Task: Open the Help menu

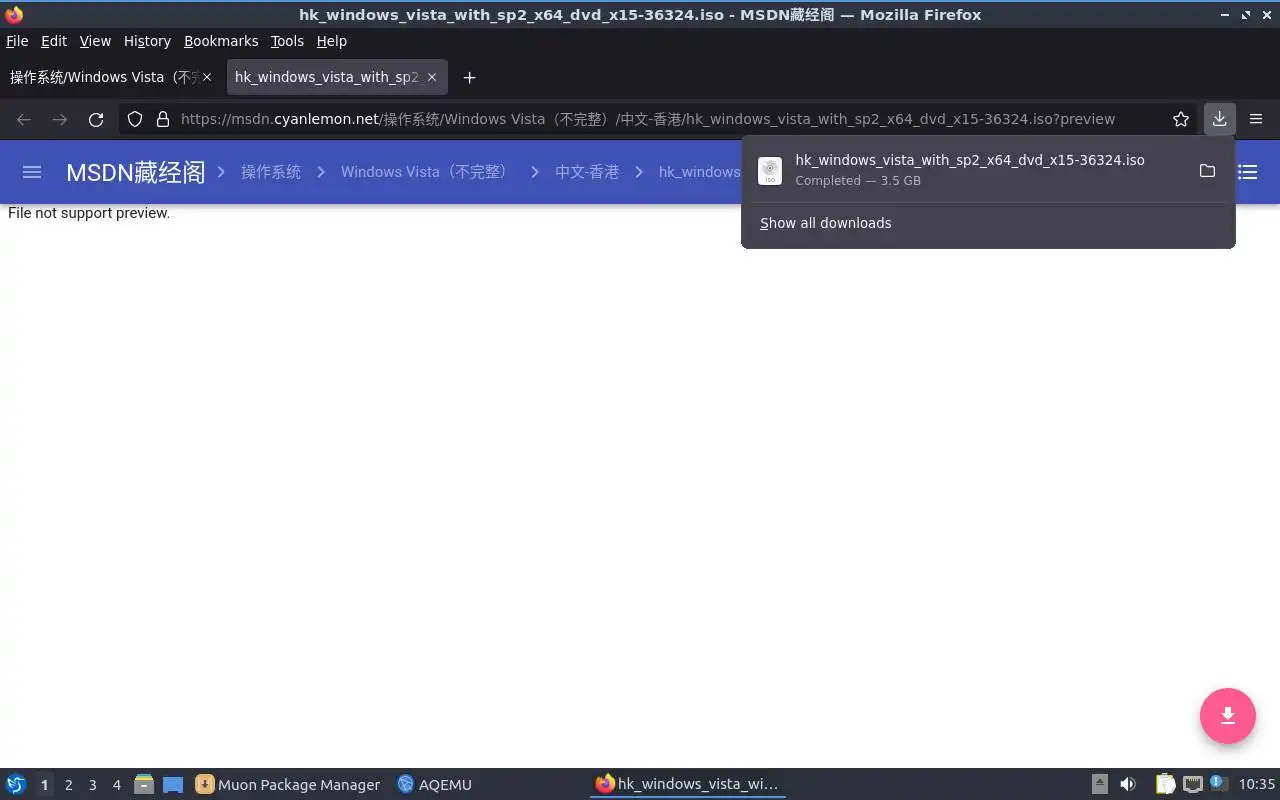Action: (332, 41)
